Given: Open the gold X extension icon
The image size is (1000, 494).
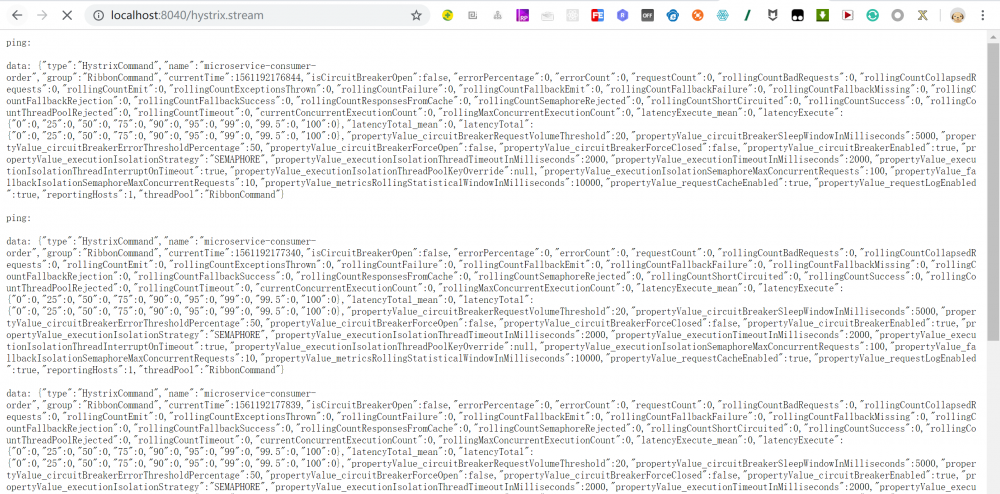Looking at the screenshot, I should [x=922, y=15].
